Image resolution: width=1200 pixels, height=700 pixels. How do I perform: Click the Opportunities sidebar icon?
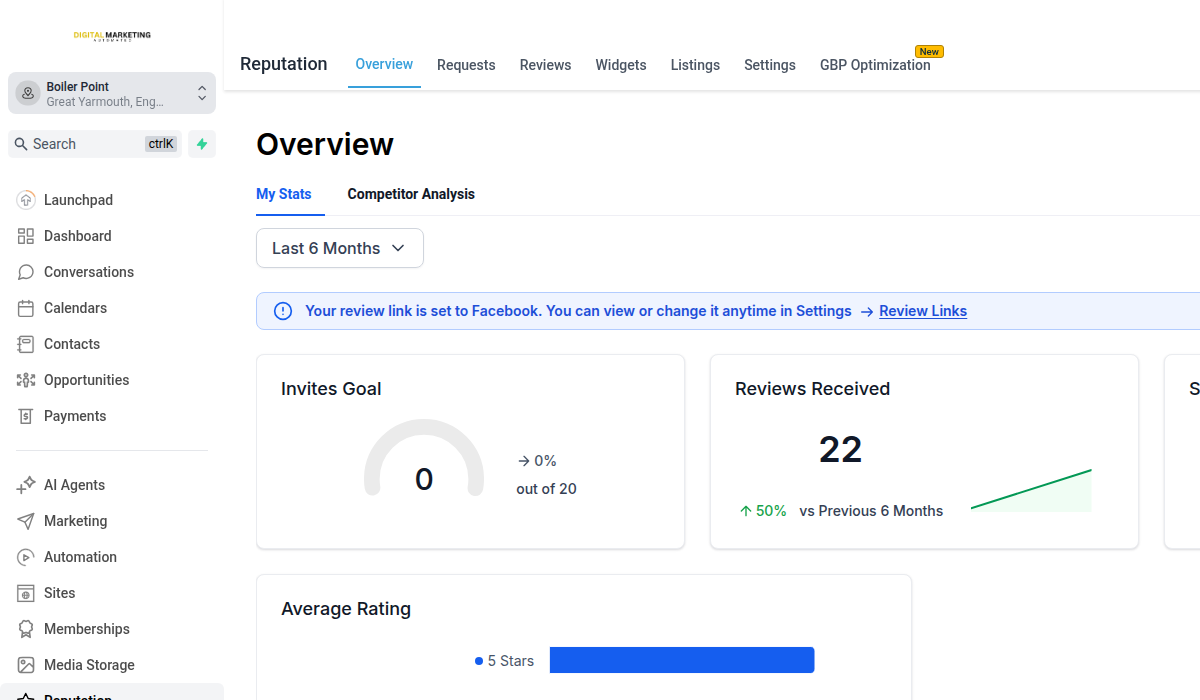pos(26,379)
